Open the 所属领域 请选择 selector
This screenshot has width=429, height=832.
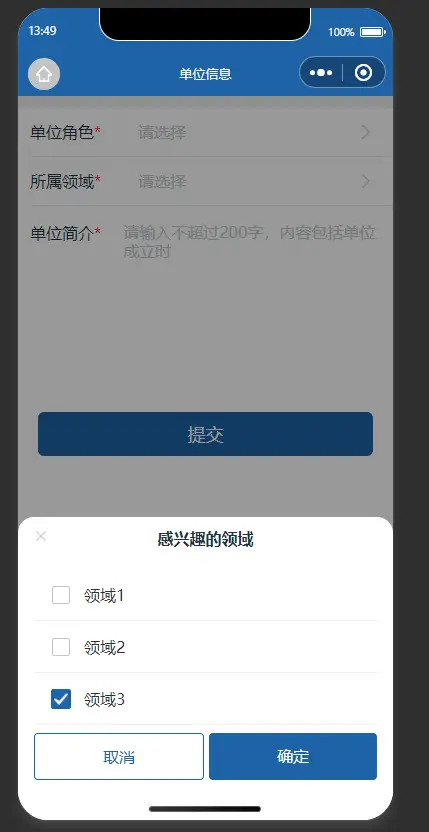162,182
